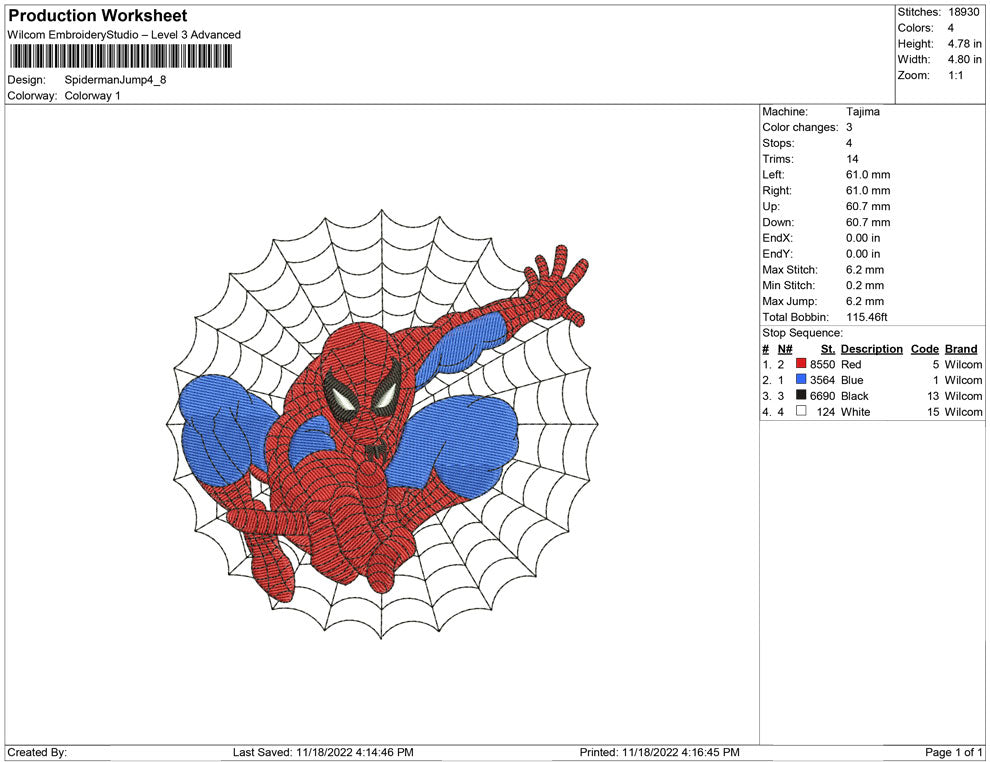
Task: Click the code '13' in the Black row
Action: tap(933, 396)
